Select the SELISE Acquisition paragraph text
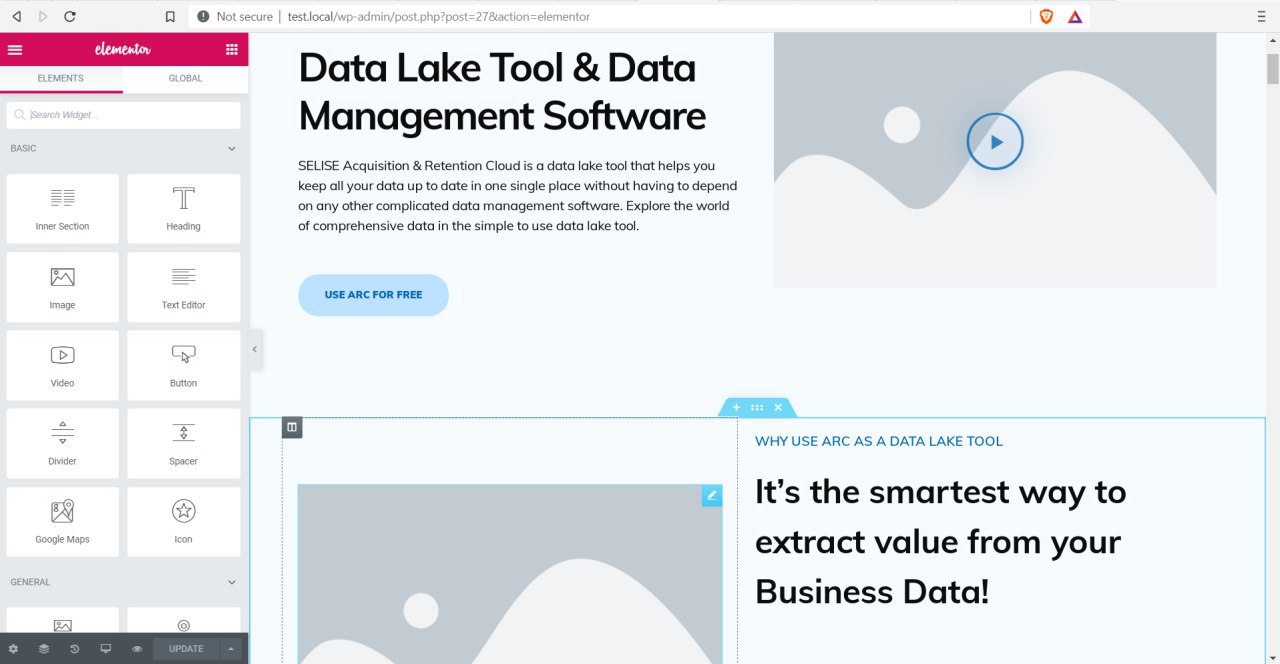This screenshot has height=664, width=1280. 517,196
